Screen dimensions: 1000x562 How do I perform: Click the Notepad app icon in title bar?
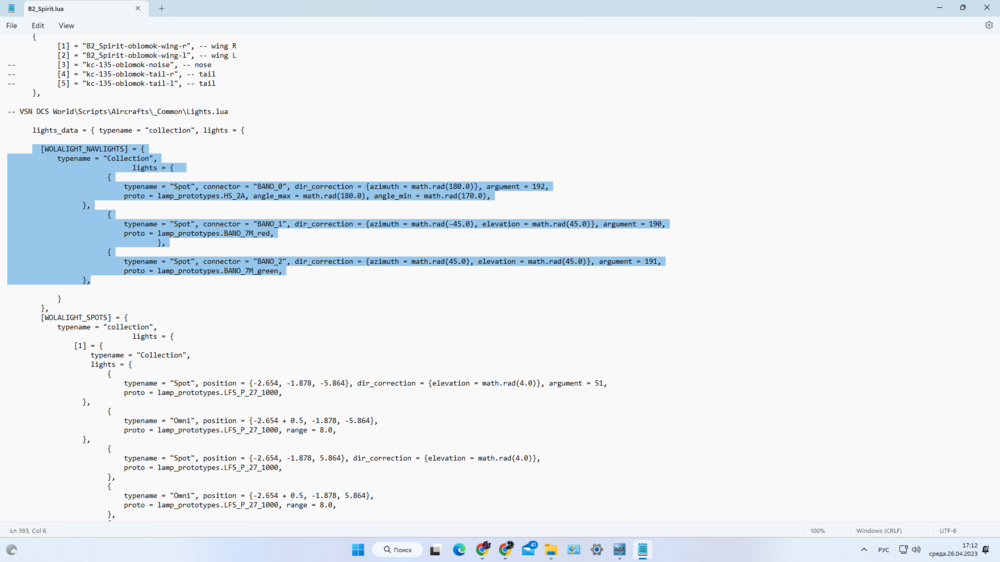point(11,9)
